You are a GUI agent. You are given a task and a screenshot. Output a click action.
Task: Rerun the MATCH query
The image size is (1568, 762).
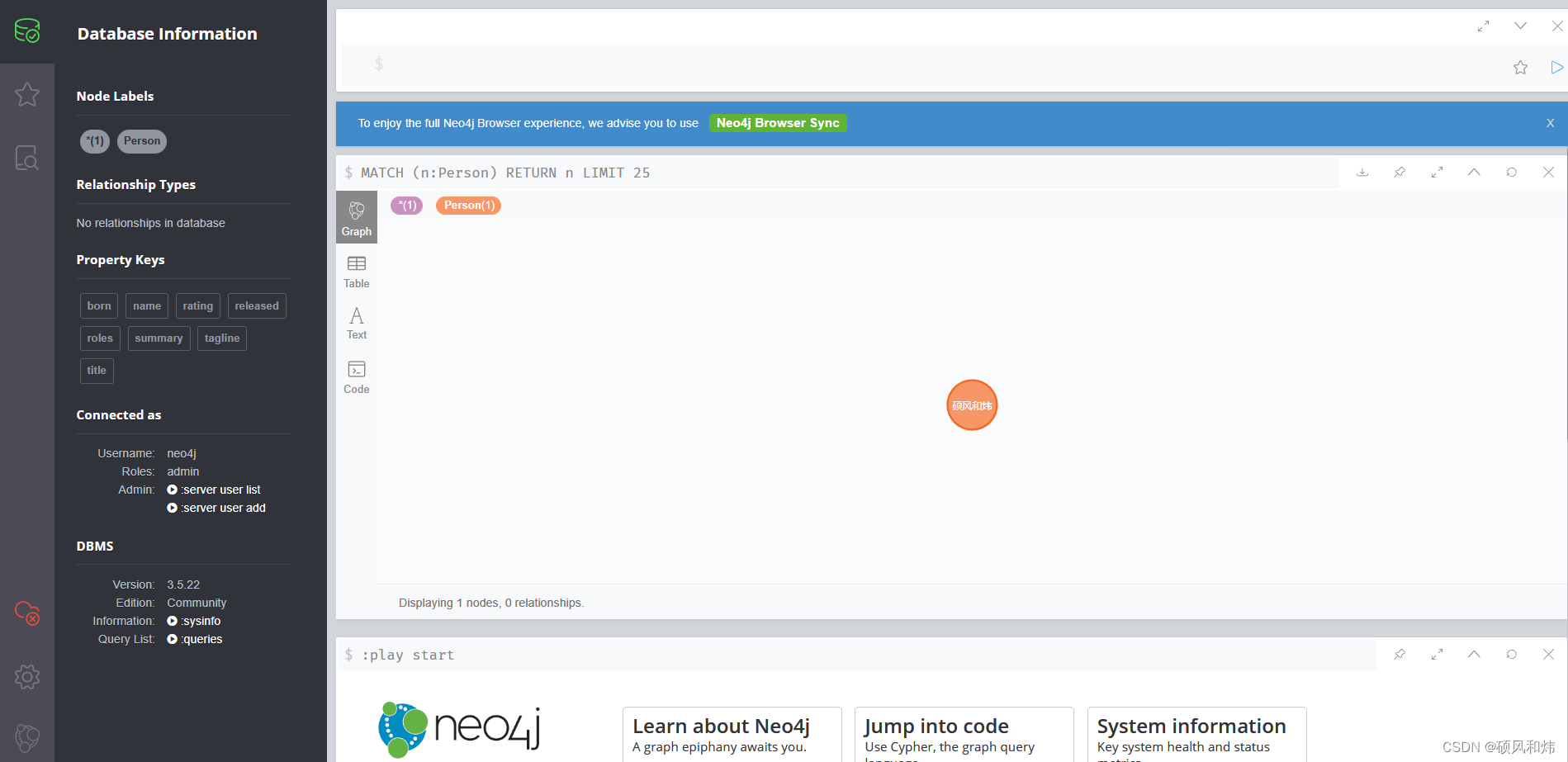[1511, 173]
